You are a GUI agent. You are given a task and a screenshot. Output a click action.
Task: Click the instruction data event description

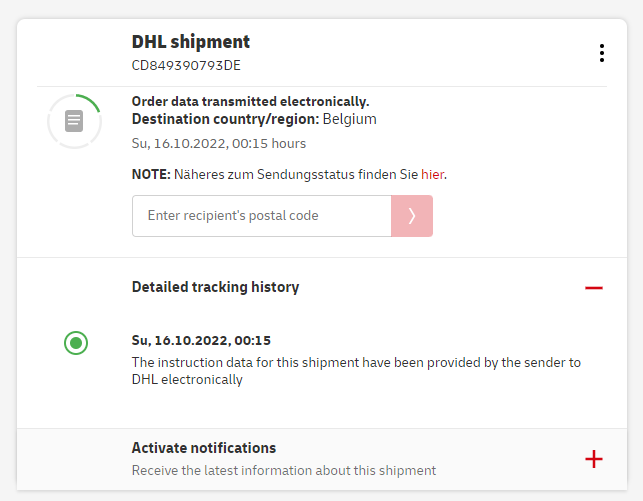click(x=356, y=370)
